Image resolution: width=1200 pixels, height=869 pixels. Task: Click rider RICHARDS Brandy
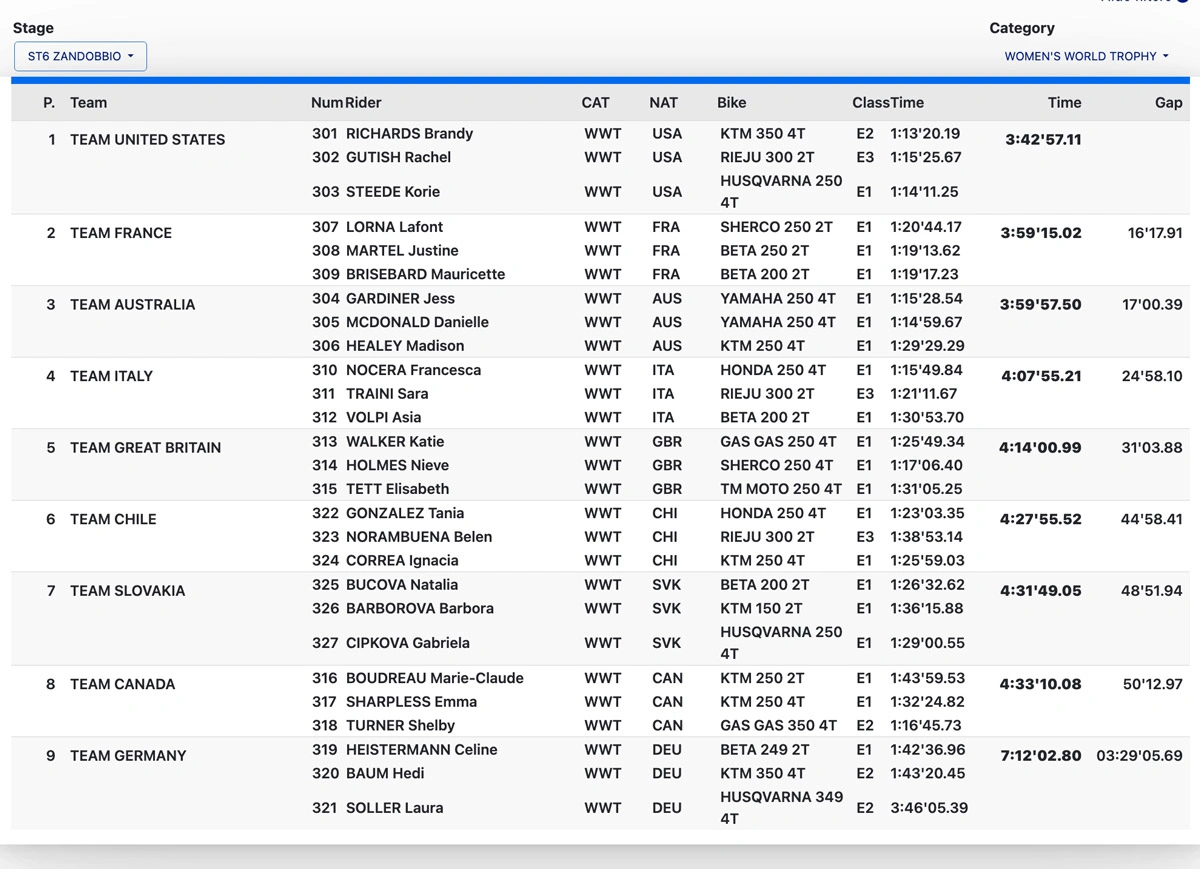coord(409,133)
